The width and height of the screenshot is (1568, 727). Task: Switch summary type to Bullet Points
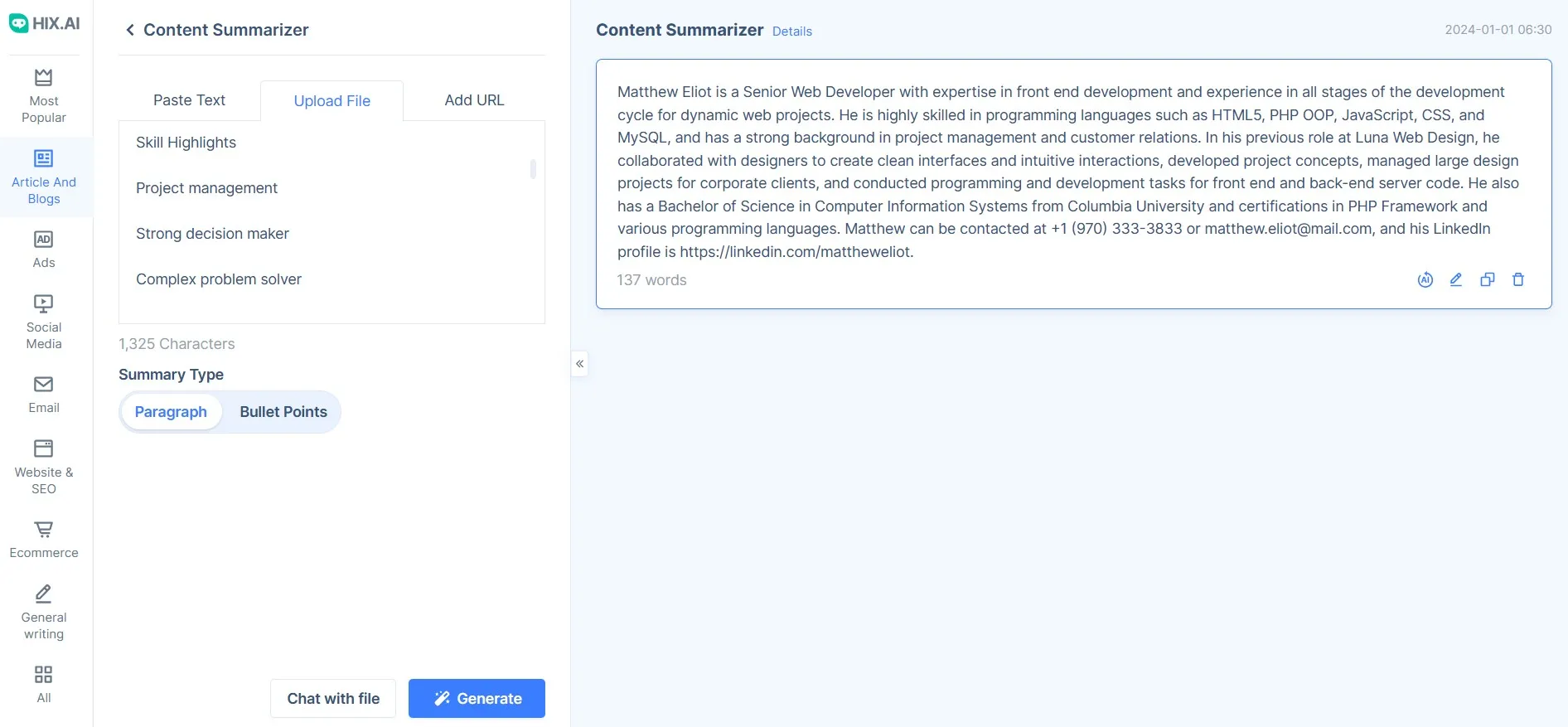coord(283,411)
